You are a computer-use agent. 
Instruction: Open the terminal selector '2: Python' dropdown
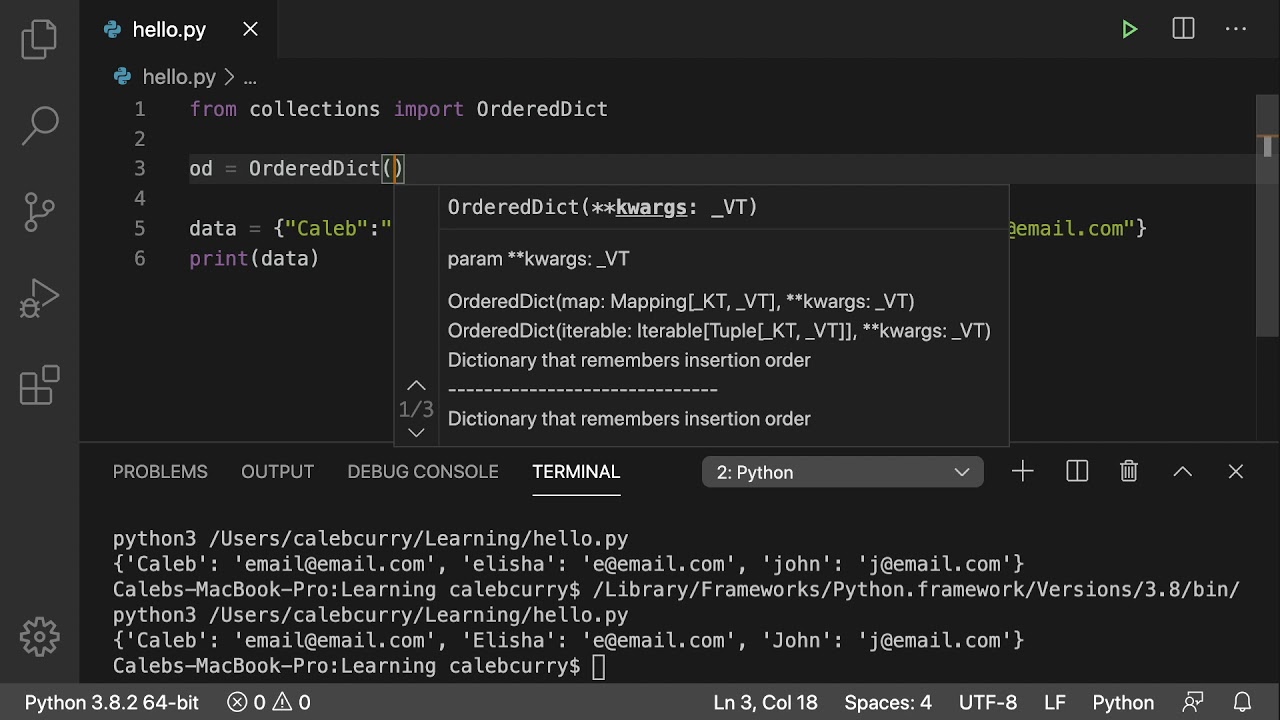[843, 472]
